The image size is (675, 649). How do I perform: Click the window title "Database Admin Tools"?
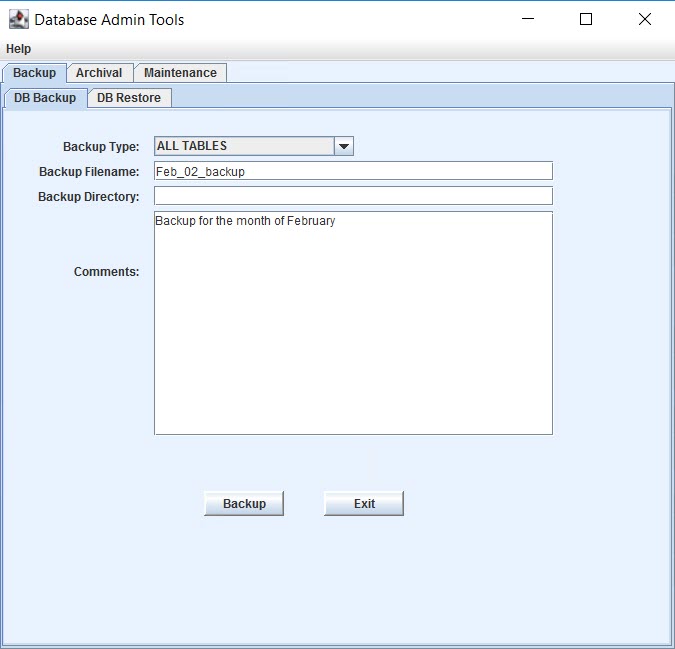109,20
